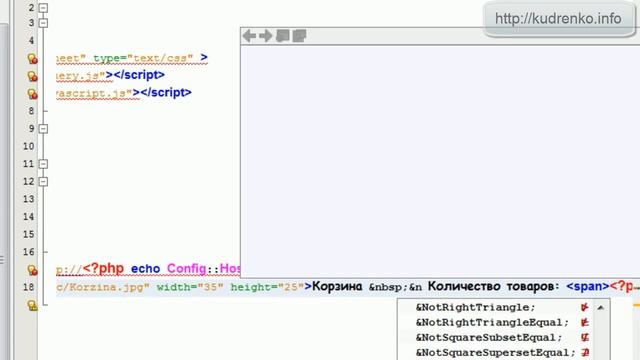Click the closing </script> tag on the ery.js line

[x=139, y=75]
